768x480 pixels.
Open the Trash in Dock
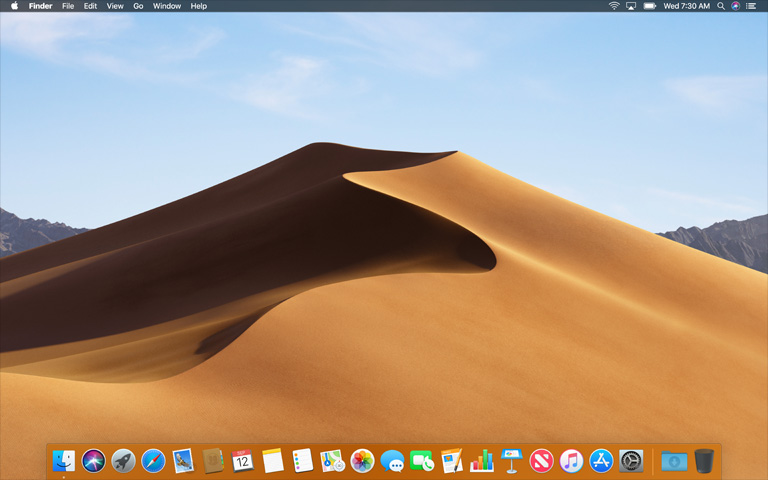pyautogui.click(x=704, y=461)
